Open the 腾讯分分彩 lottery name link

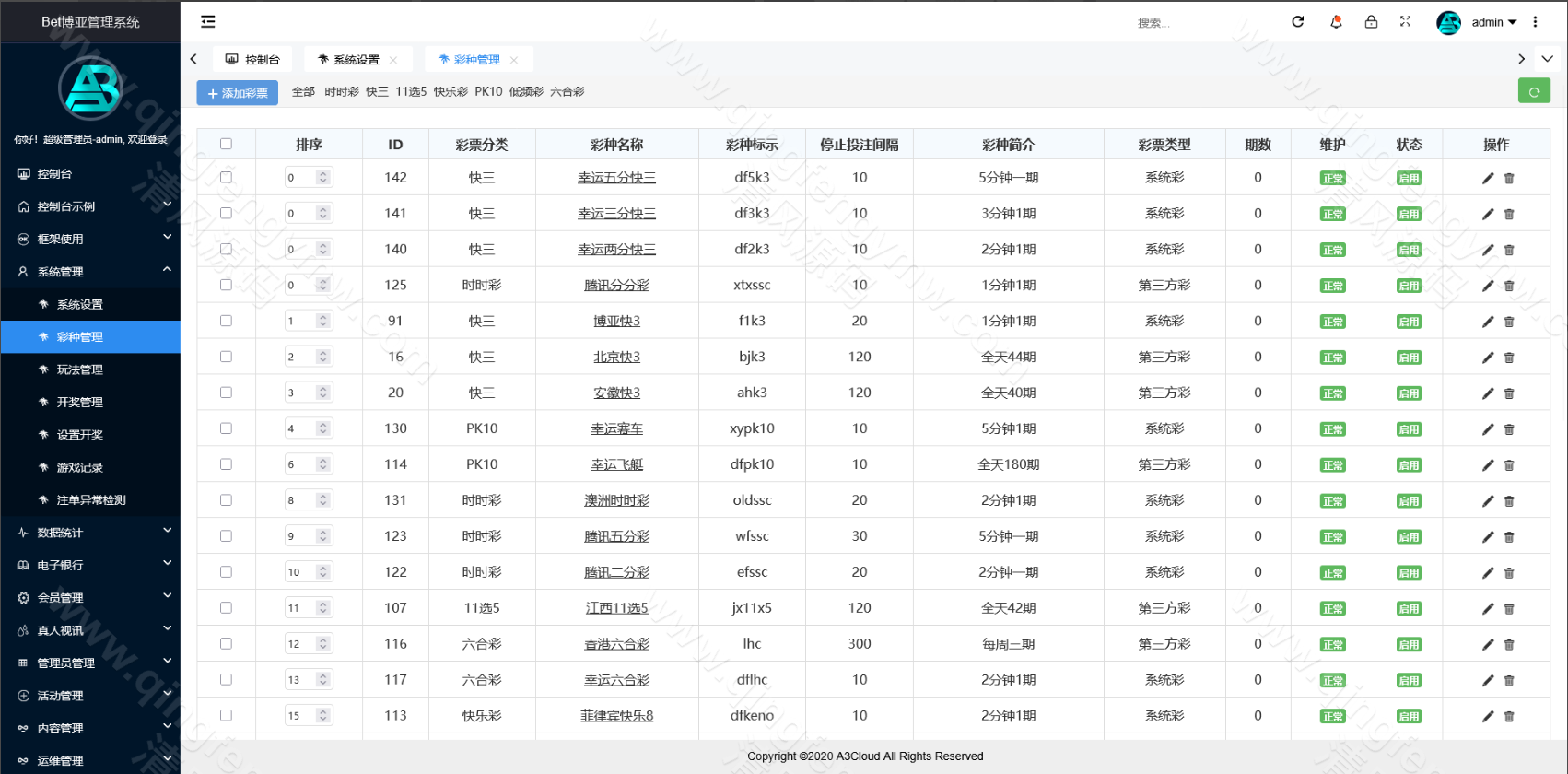tap(616, 286)
